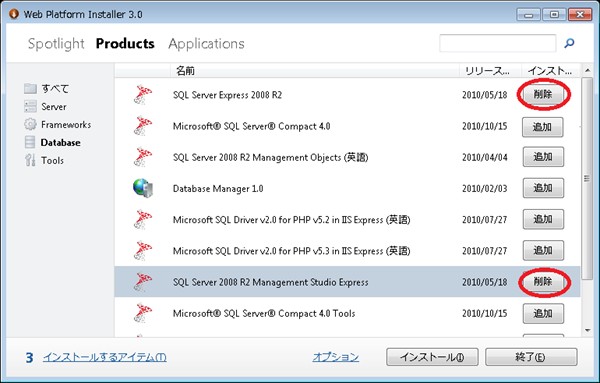Click the Management Studio Express row icon
The image size is (600, 383).
pyautogui.click(x=143, y=282)
